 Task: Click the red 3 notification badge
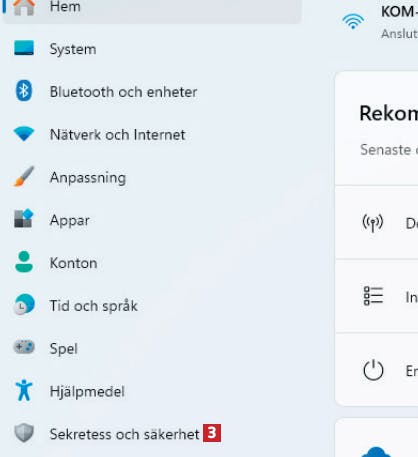212,433
